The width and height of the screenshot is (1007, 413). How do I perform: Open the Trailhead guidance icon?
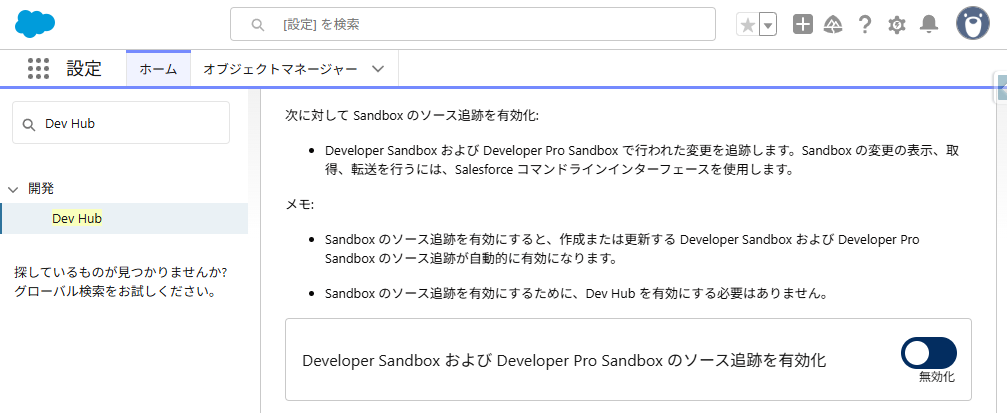pos(833,24)
